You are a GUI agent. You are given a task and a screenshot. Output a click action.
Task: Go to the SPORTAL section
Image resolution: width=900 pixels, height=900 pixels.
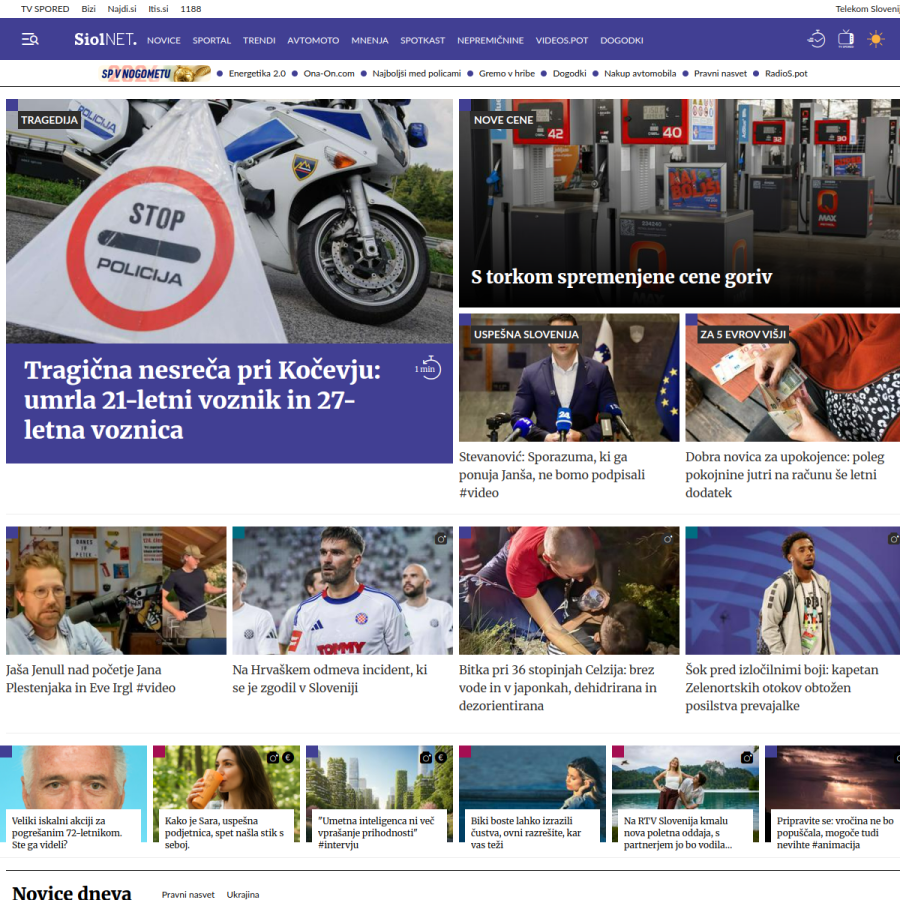tap(211, 40)
